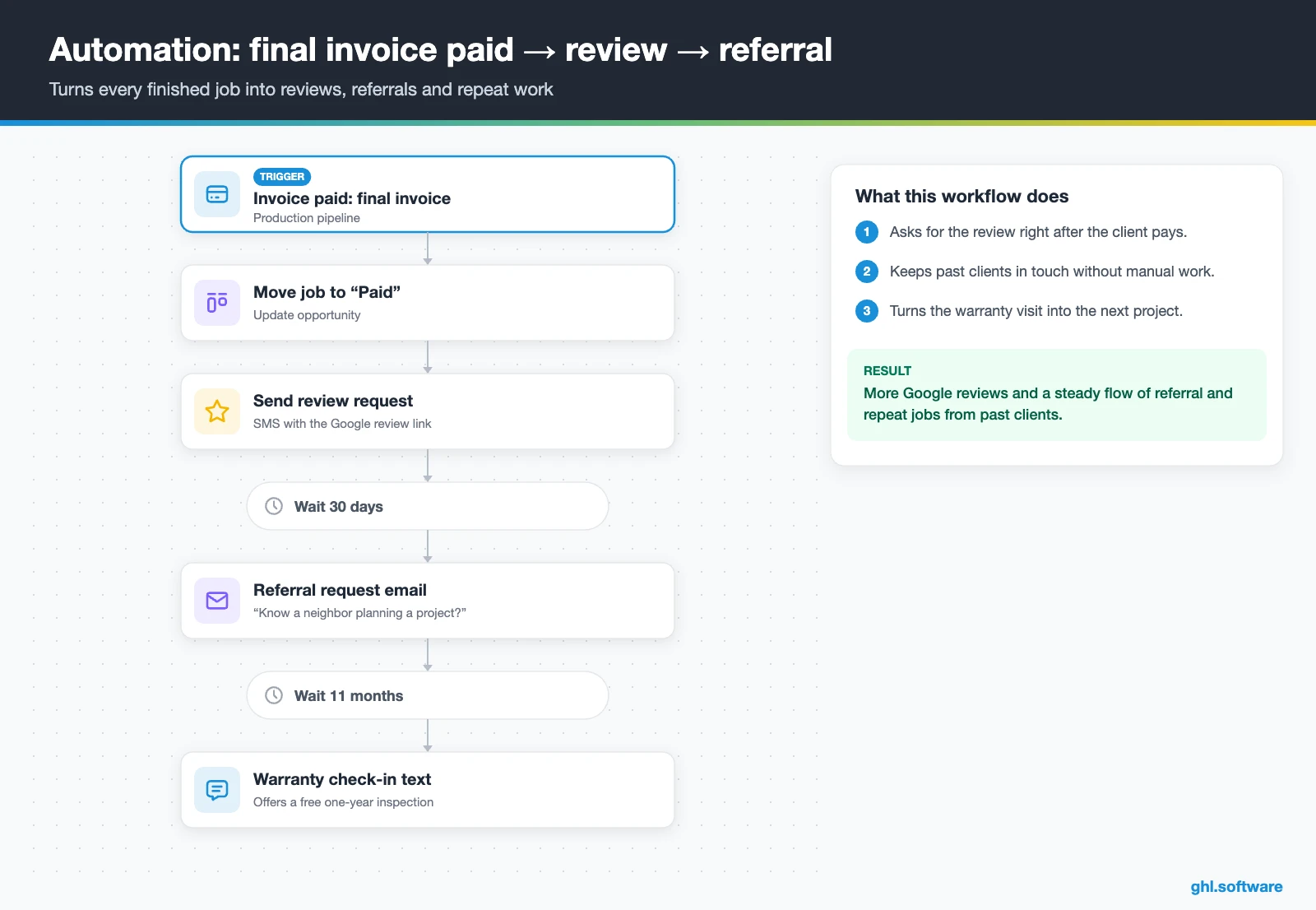Click the envelope icon on Referral request email
This screenshot has height=910, width=1316.
tap(217, 601)
